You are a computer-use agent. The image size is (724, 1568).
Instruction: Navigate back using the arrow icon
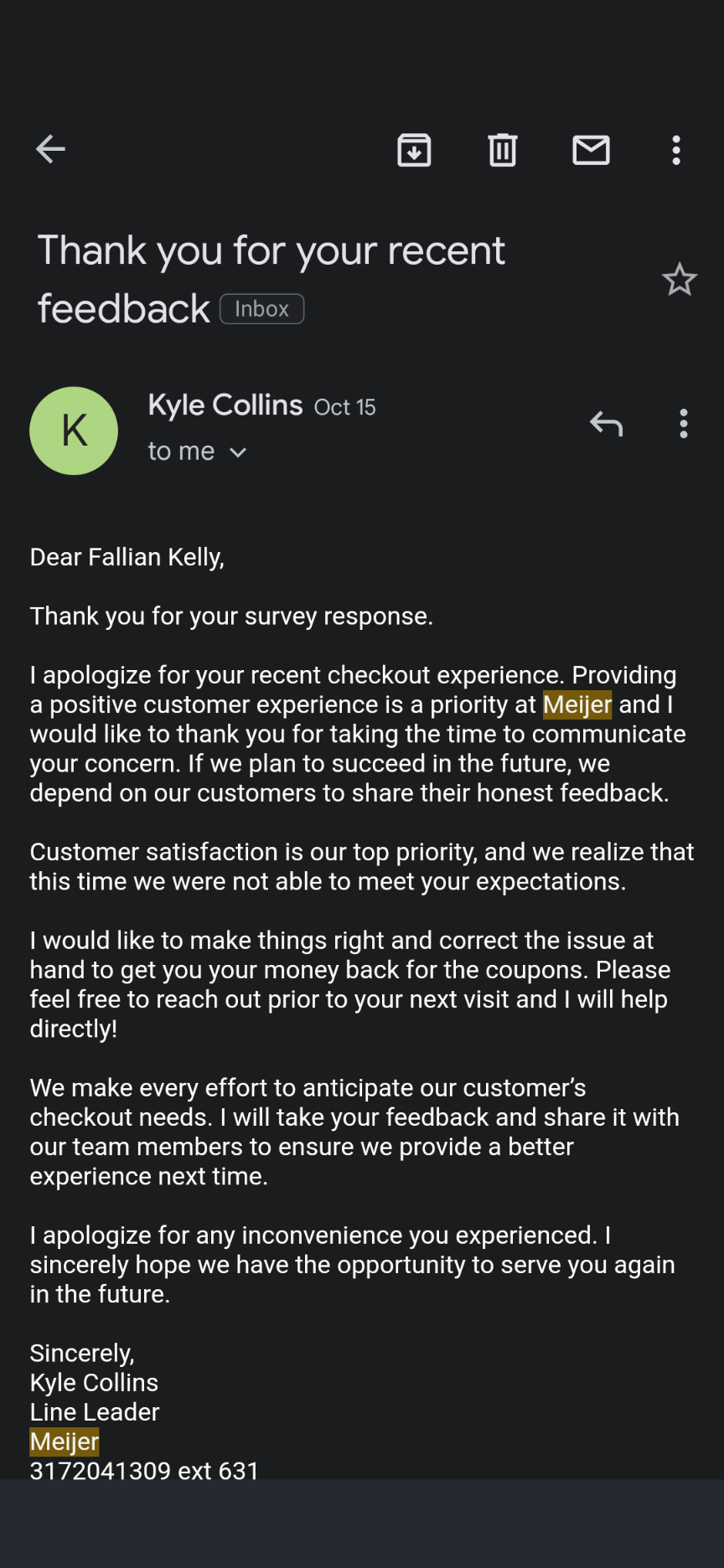pos(50,149)
